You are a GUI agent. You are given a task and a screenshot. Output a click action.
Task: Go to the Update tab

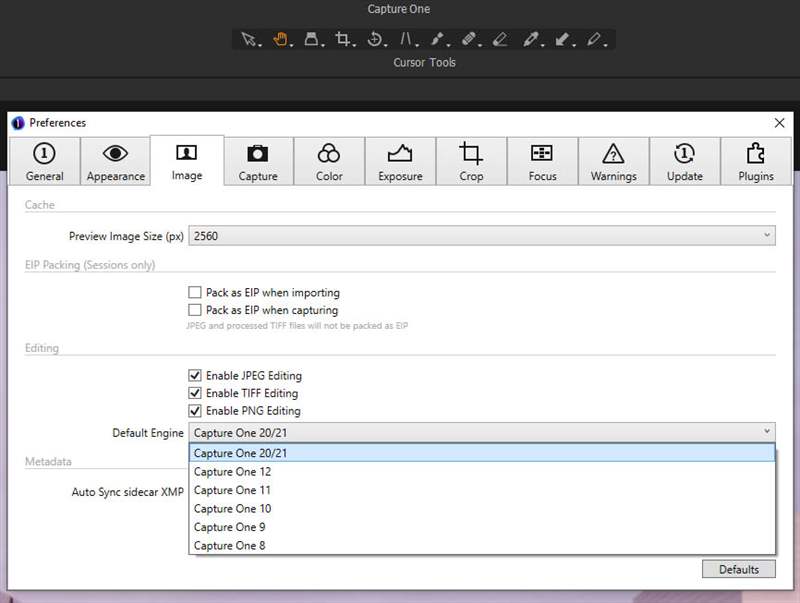(685, 161)
